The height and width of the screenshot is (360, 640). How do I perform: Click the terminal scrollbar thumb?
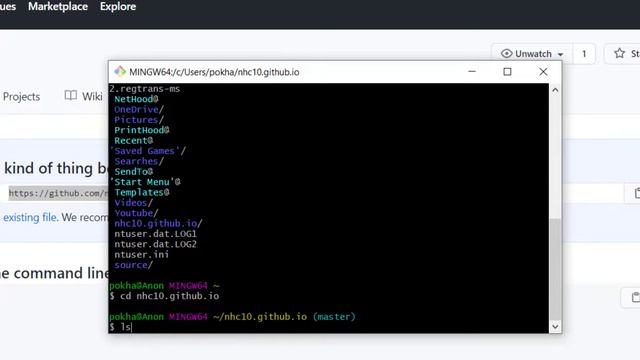555,269
